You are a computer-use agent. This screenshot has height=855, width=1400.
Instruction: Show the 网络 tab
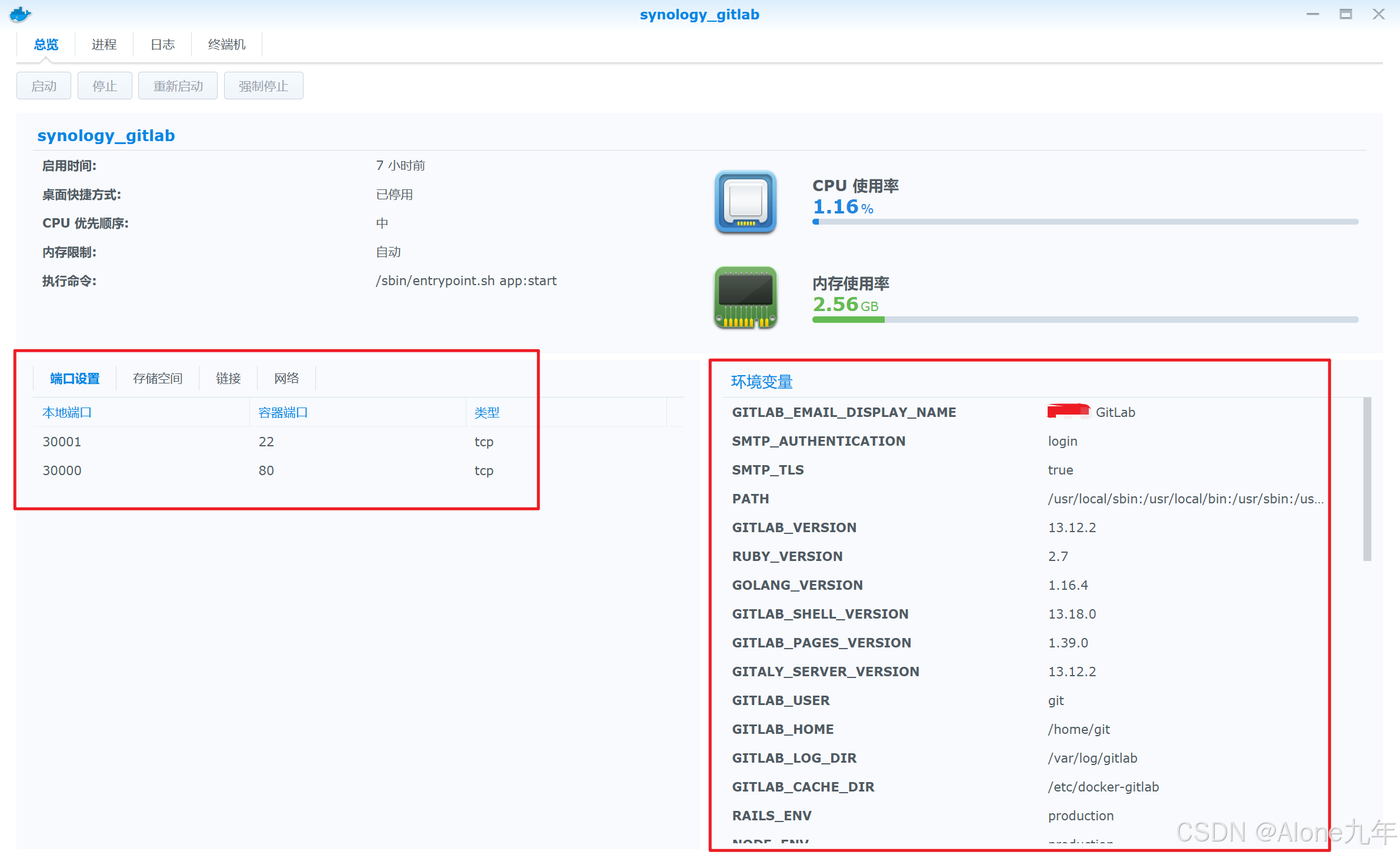(286, 379)
